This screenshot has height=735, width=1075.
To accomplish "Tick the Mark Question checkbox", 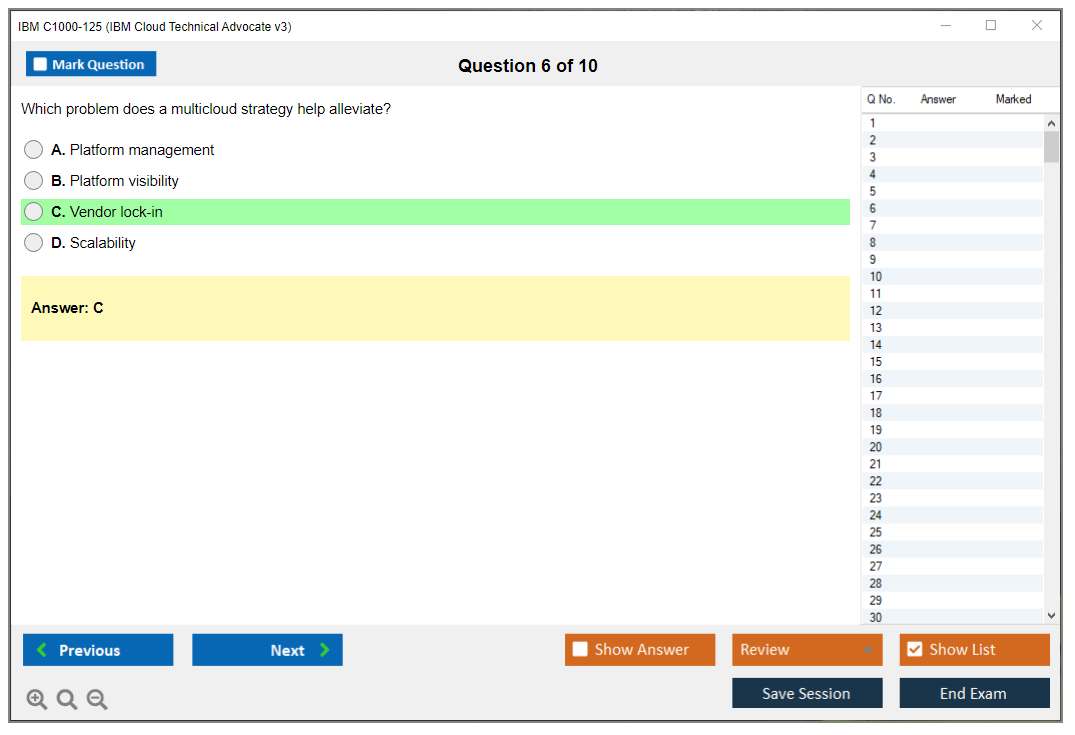I will coord(41,65).
